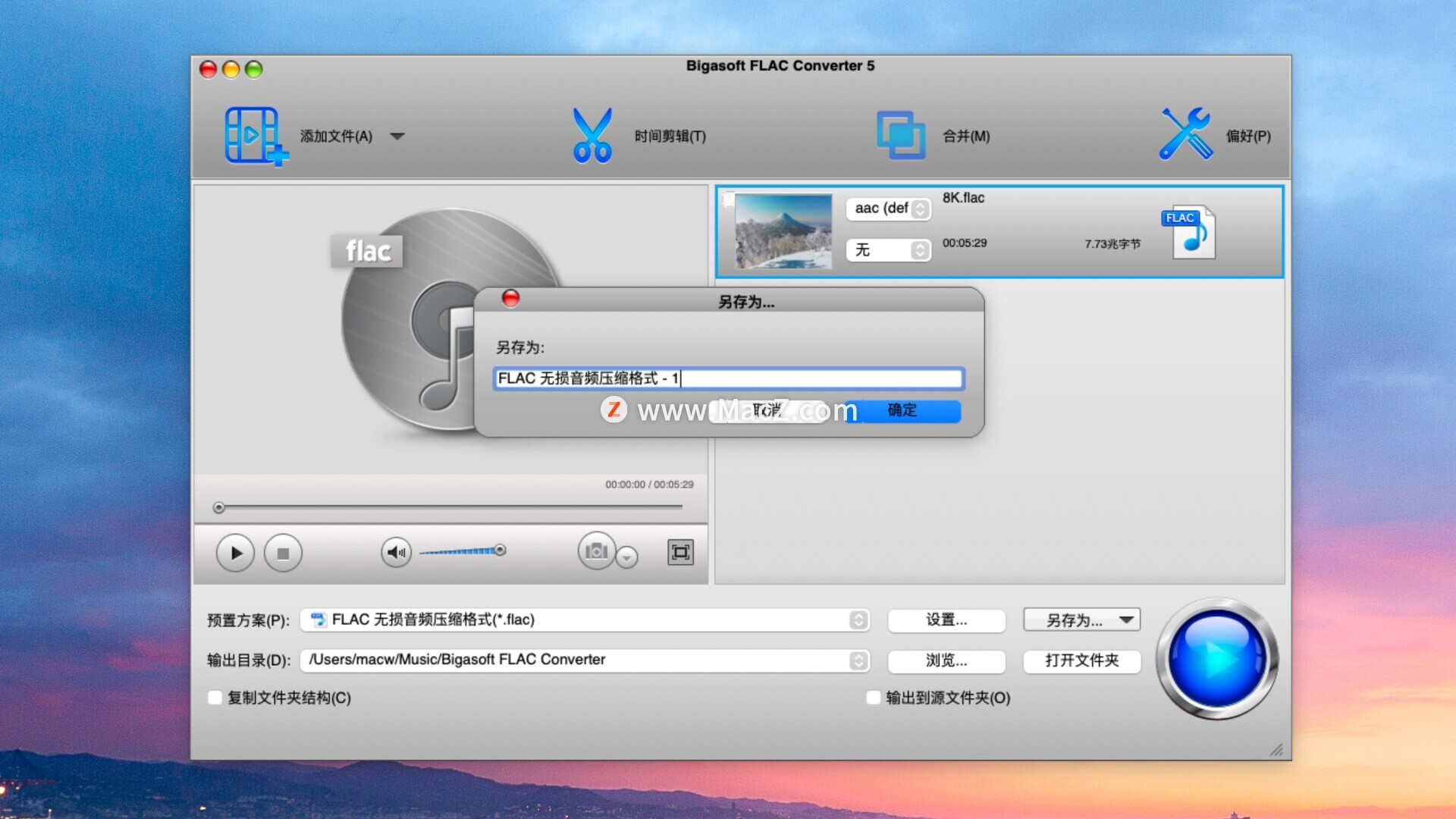1456x819 pixels.
Task: Click the window resize grip corner
Action: pos(1277,750)
